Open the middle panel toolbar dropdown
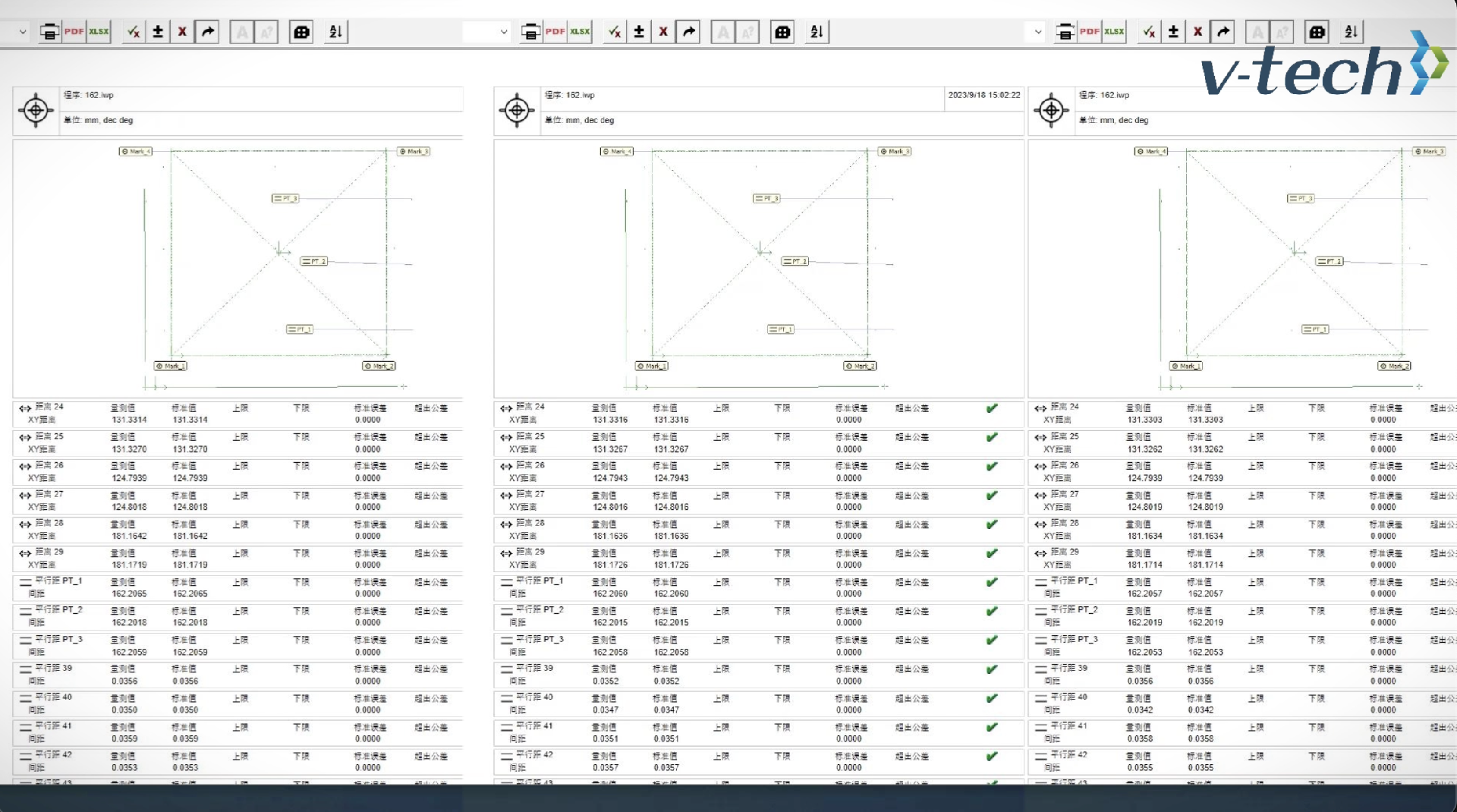 [x=504, y=32]
